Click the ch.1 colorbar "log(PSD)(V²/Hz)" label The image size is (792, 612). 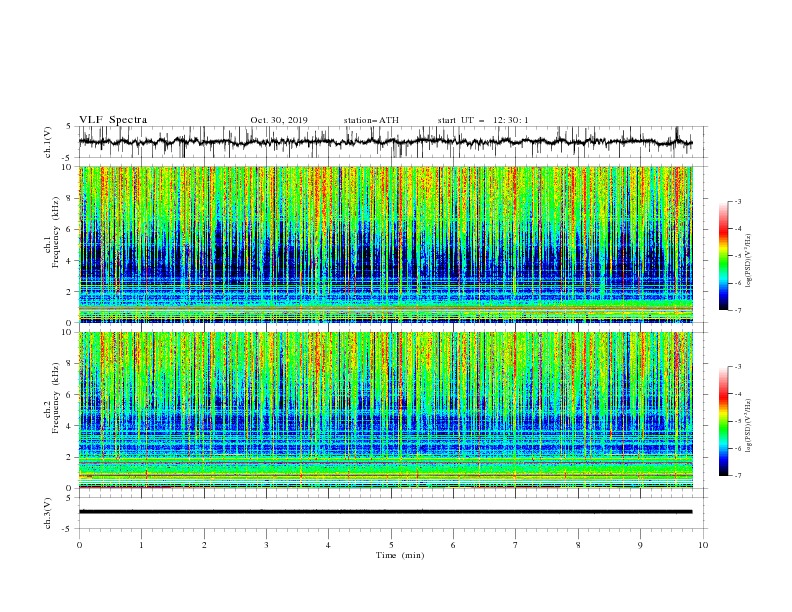click(748, 259)
